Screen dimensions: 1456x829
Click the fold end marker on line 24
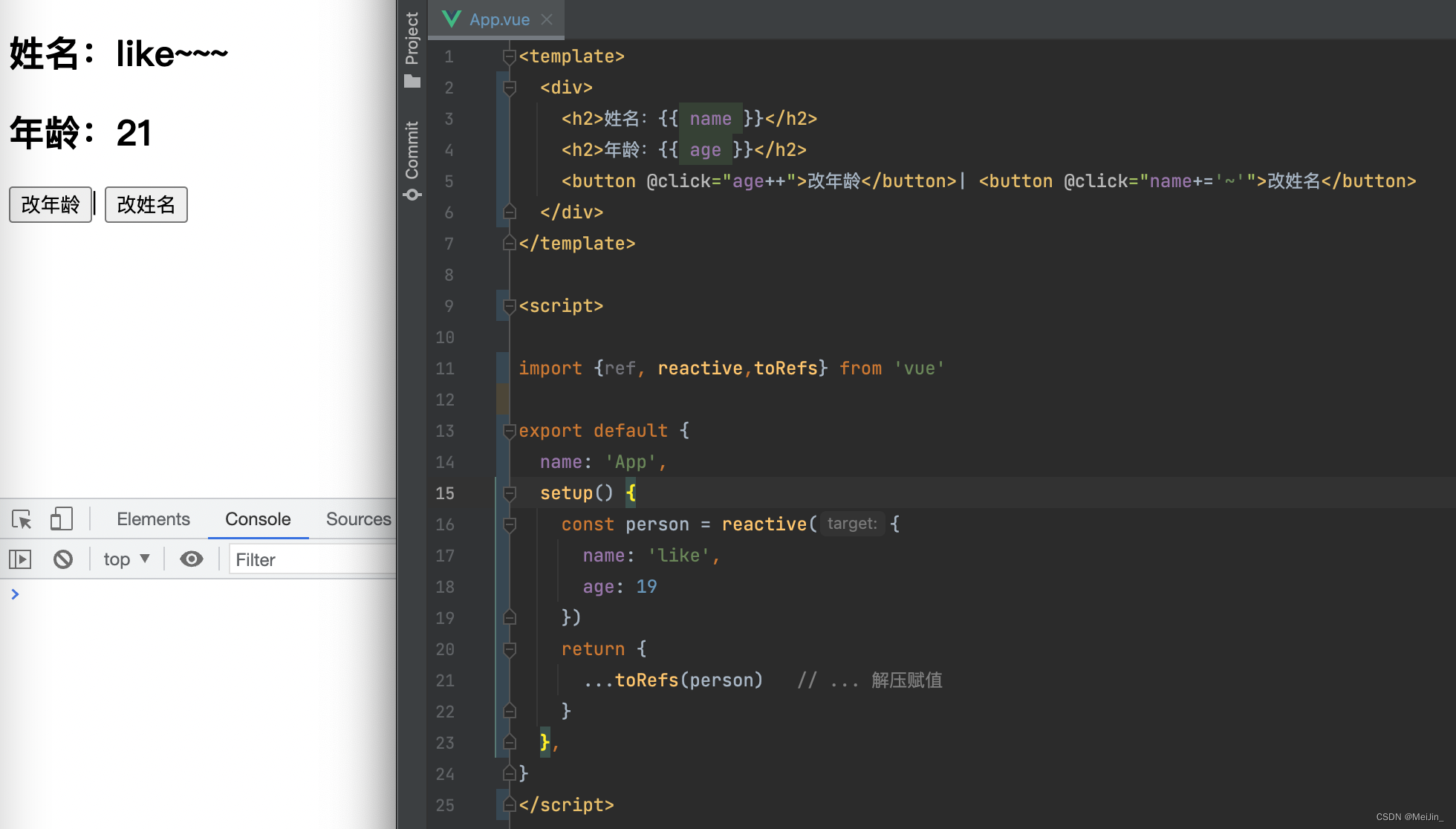tap(510, 774)
